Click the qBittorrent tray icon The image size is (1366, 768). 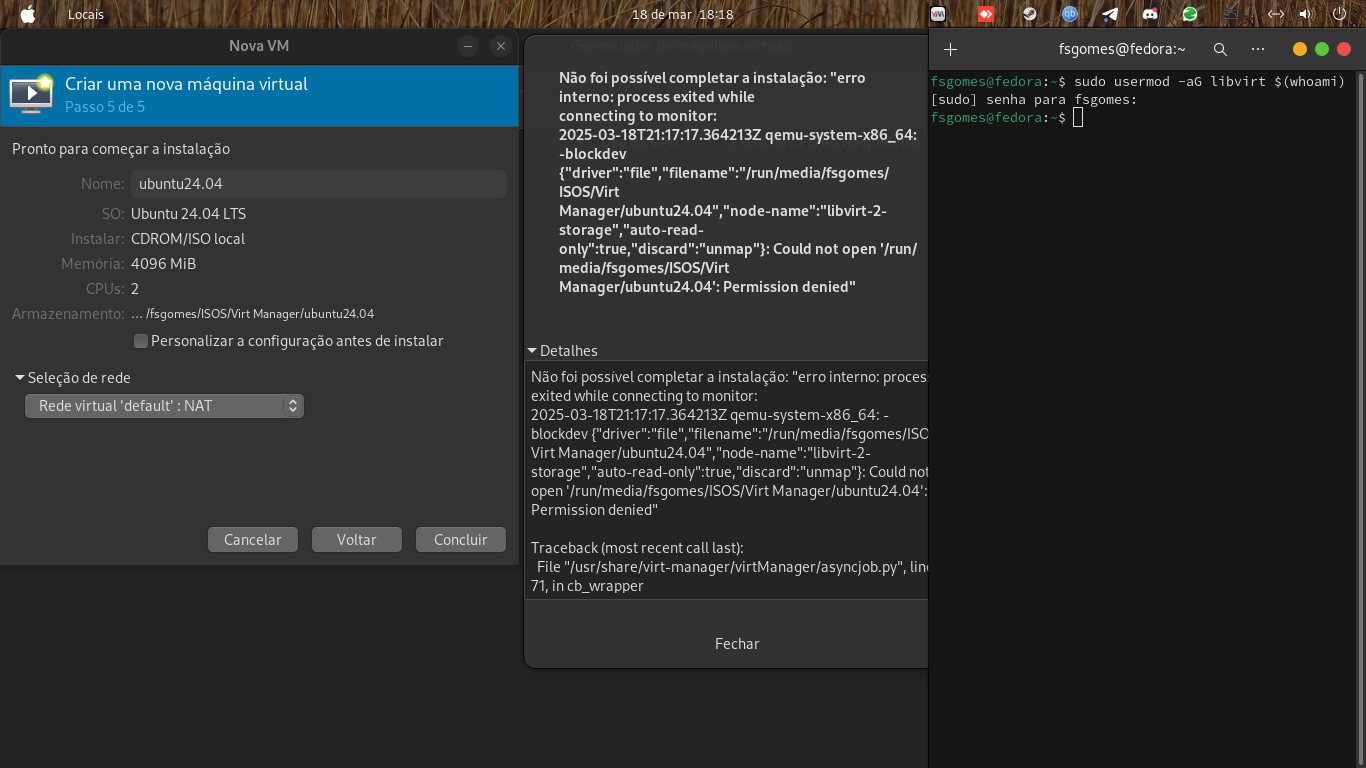tap(1070, 14)
